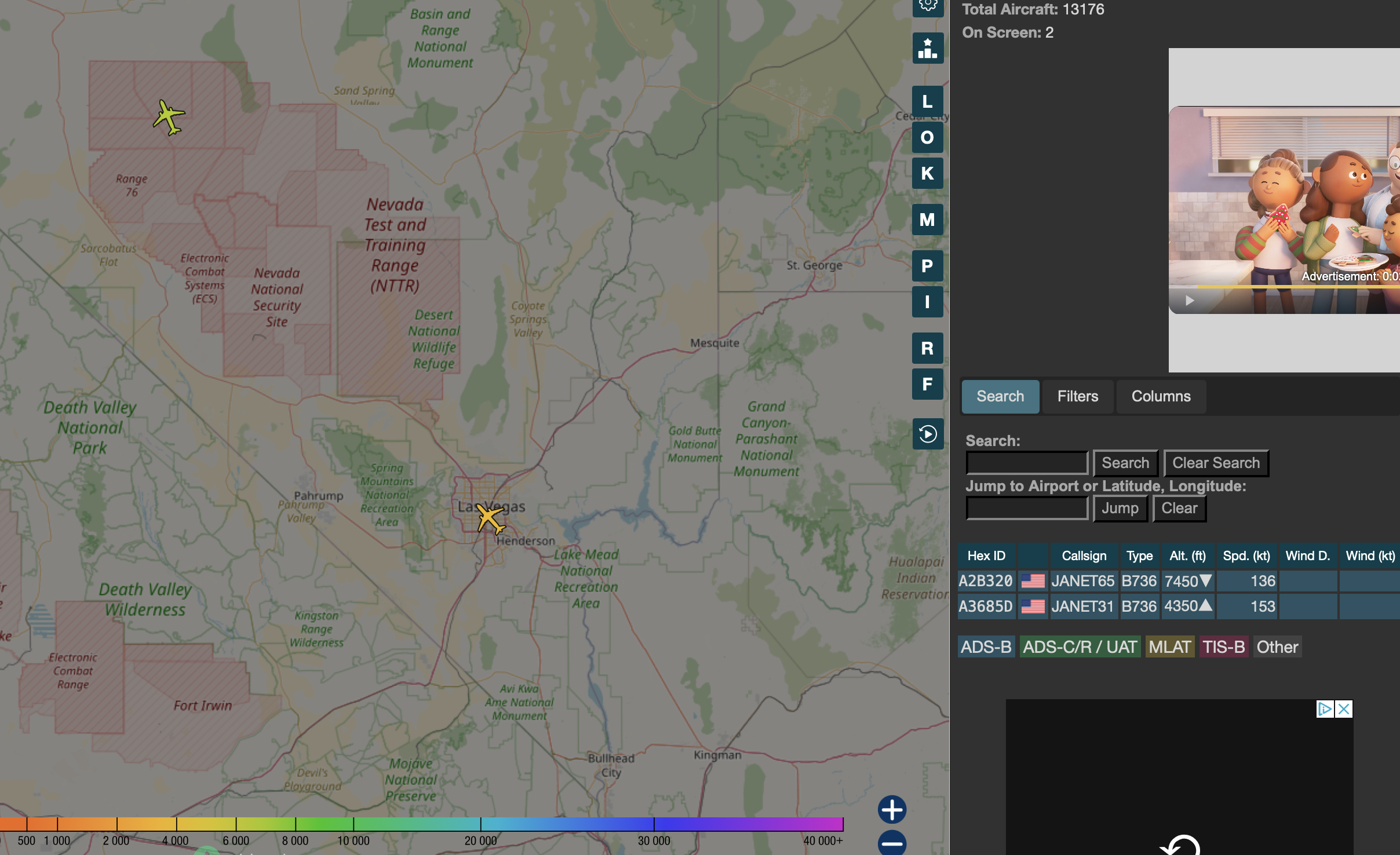Select the green aircraft over Range 76
The image size is (1400, 855).
pos(169,117)
